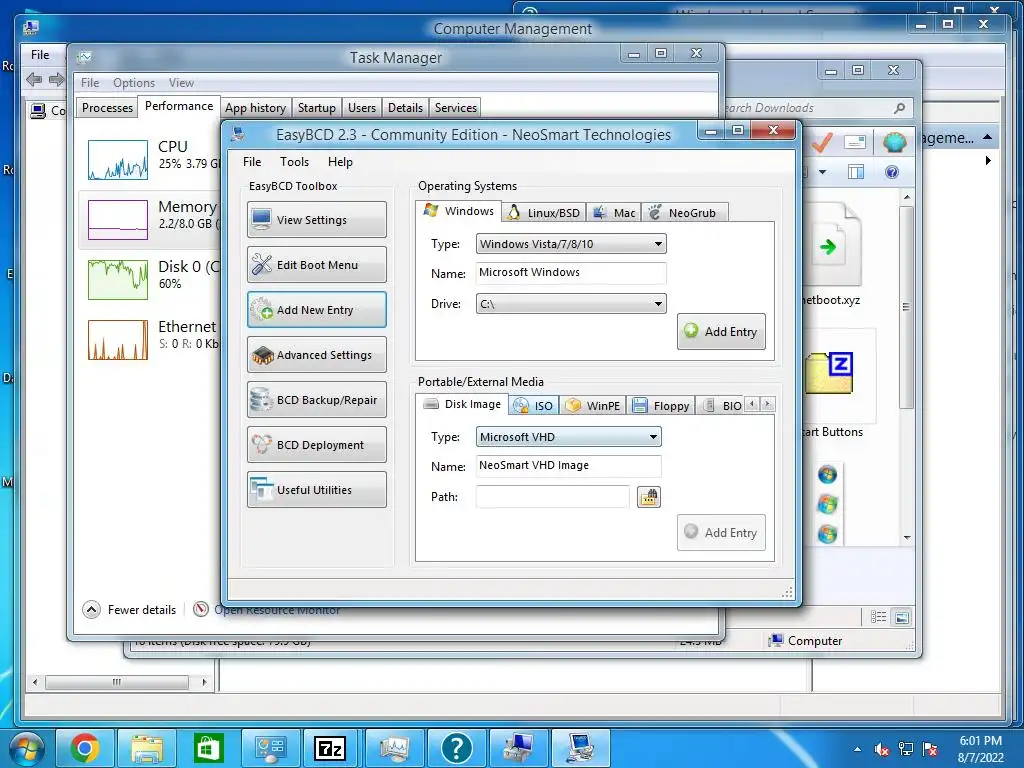Click the disabled Add Entry under Portable Media

(721, 533)
